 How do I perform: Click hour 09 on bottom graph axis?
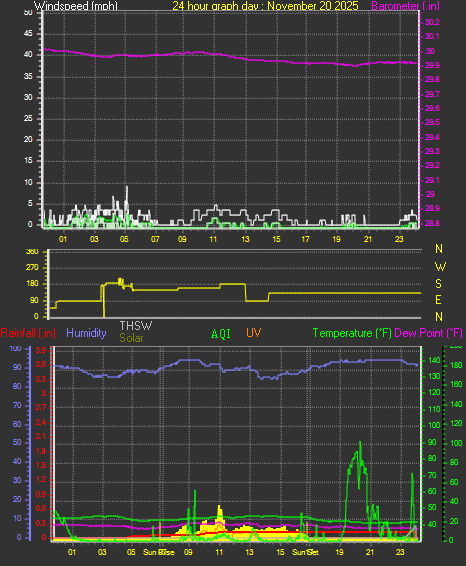click(x=188, y=552)
